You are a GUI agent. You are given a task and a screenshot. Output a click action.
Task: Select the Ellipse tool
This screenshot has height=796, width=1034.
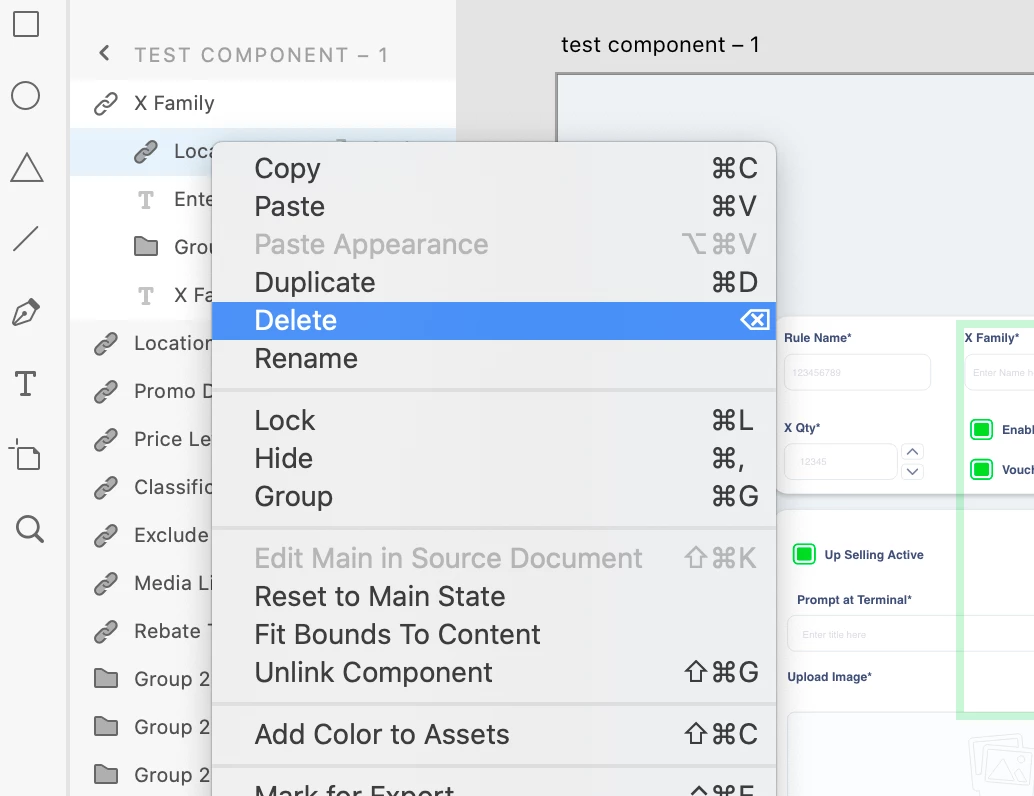(26, 96)
